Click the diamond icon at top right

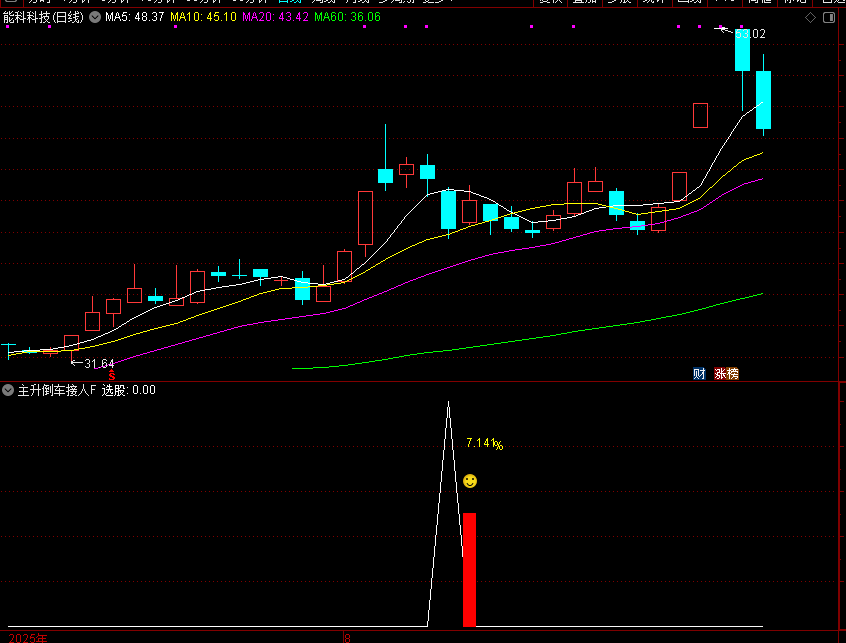809,18
